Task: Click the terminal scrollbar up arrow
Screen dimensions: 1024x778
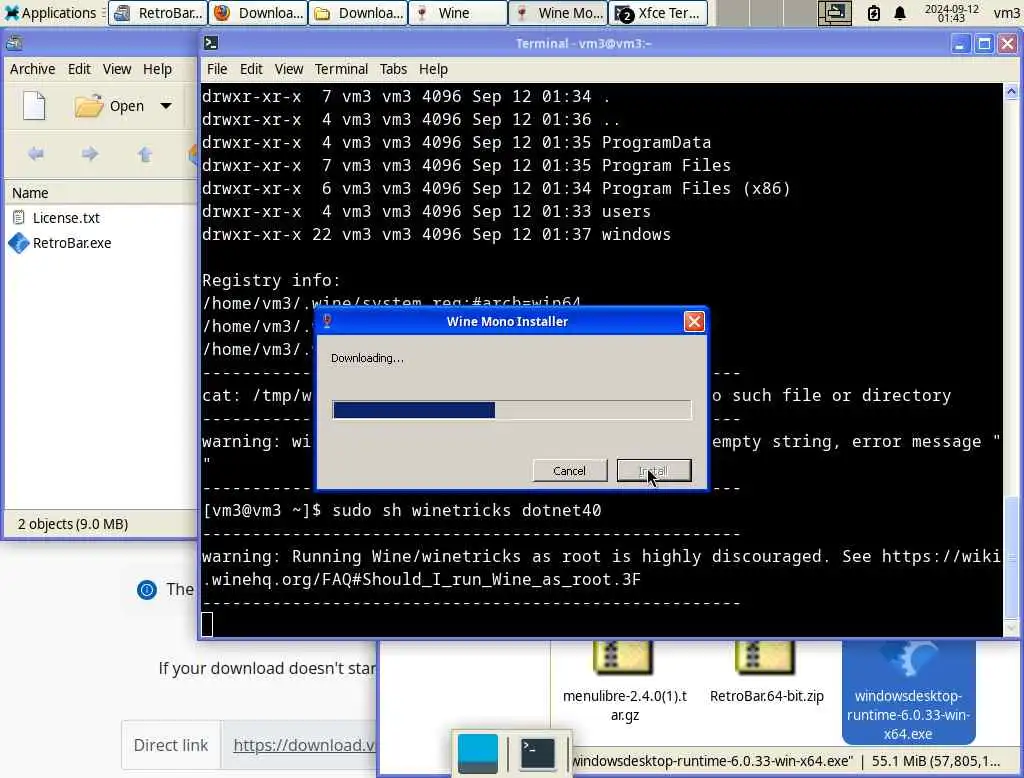Action: (1011, 91)
